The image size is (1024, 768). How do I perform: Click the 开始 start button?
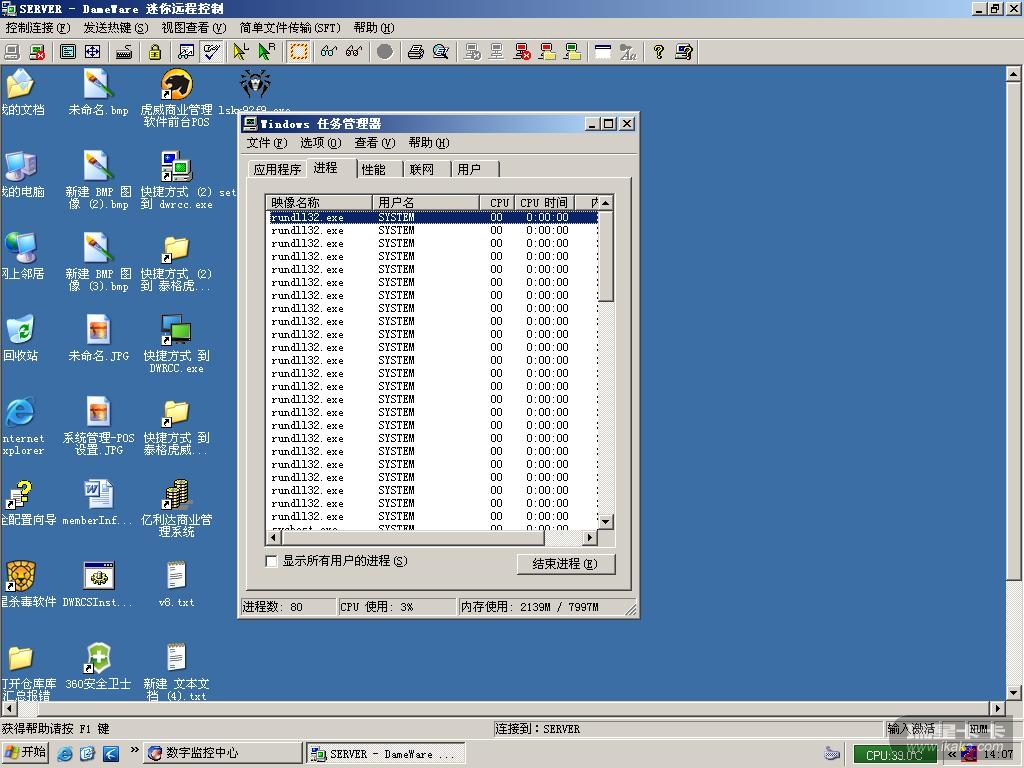[26, 753]
